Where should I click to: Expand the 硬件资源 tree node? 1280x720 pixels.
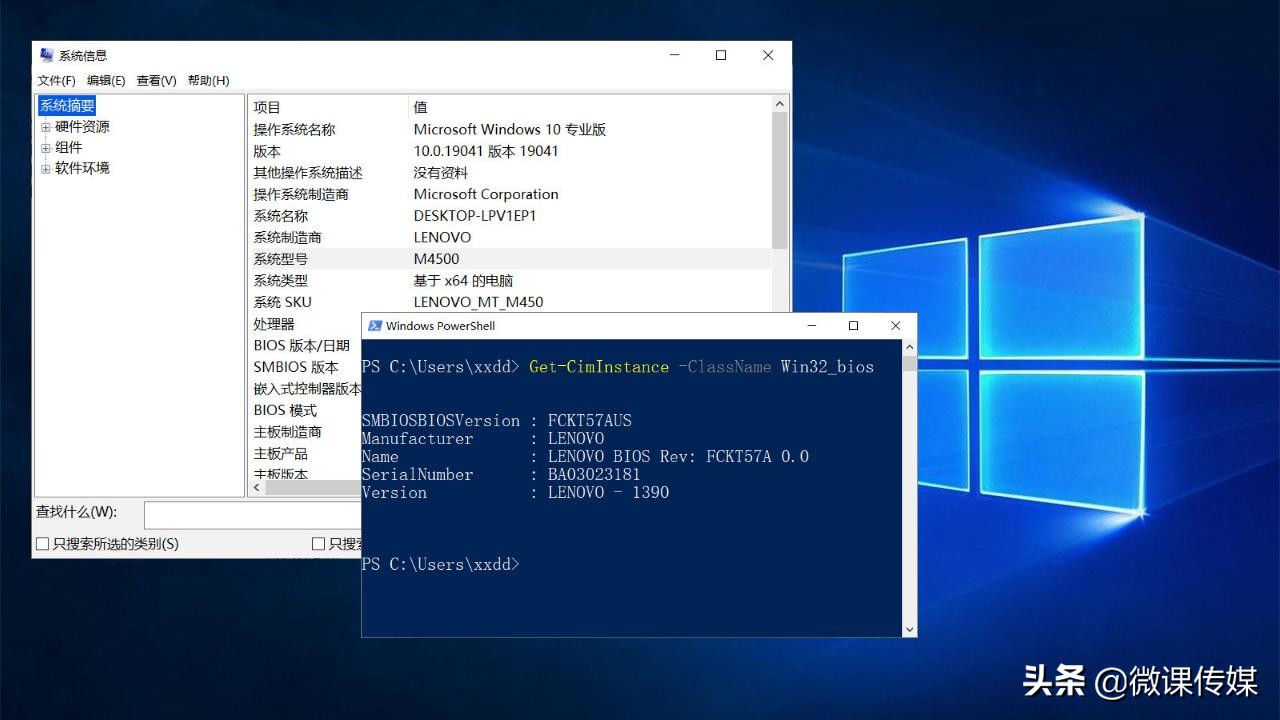point(47,126)
